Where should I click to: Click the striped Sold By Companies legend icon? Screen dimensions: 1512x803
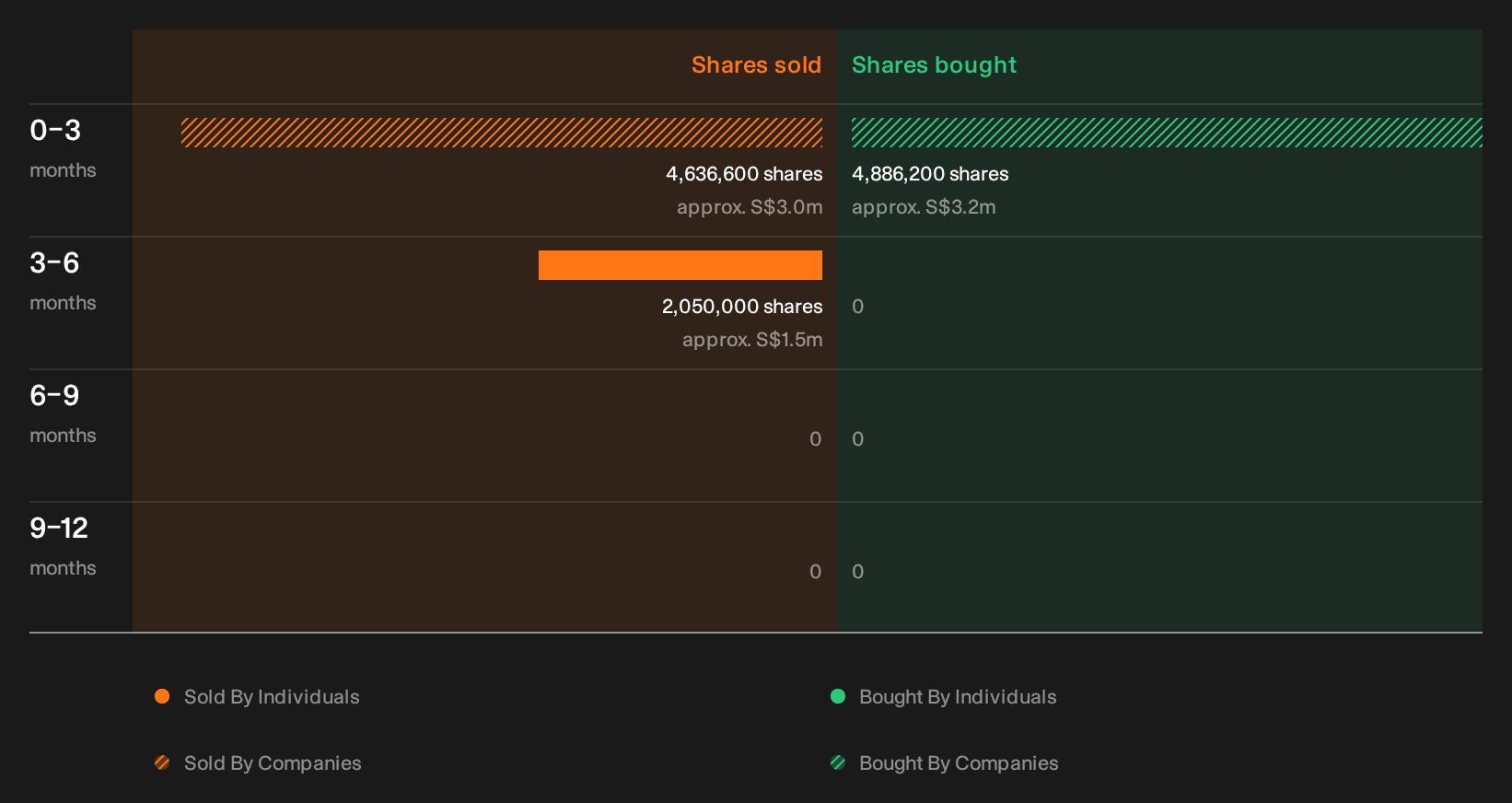point(162,762)
